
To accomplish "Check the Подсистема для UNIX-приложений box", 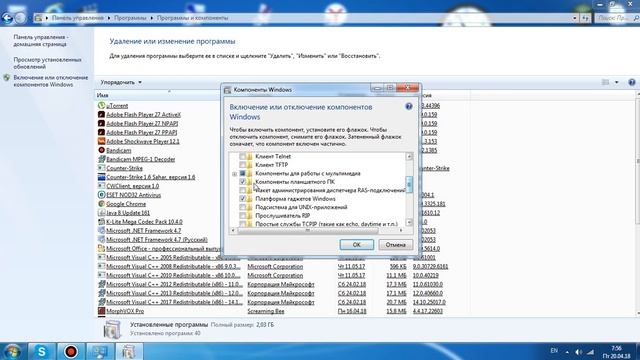I will click(x=242, y=207).
